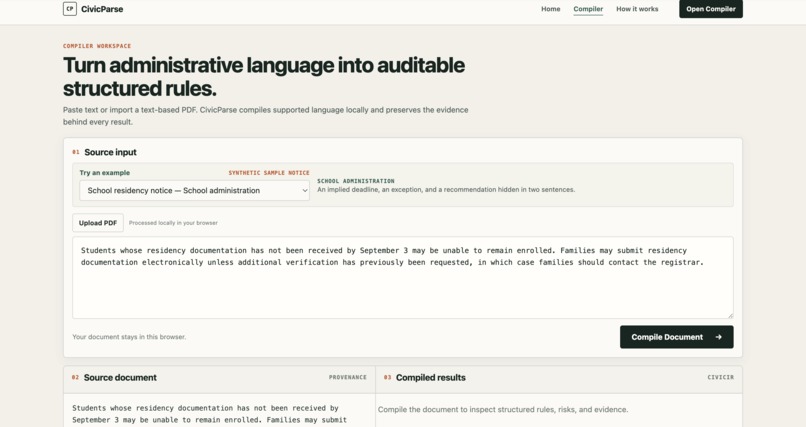806x427 pixels.
Task: Click the Source document panel heading
Action: 120,377
